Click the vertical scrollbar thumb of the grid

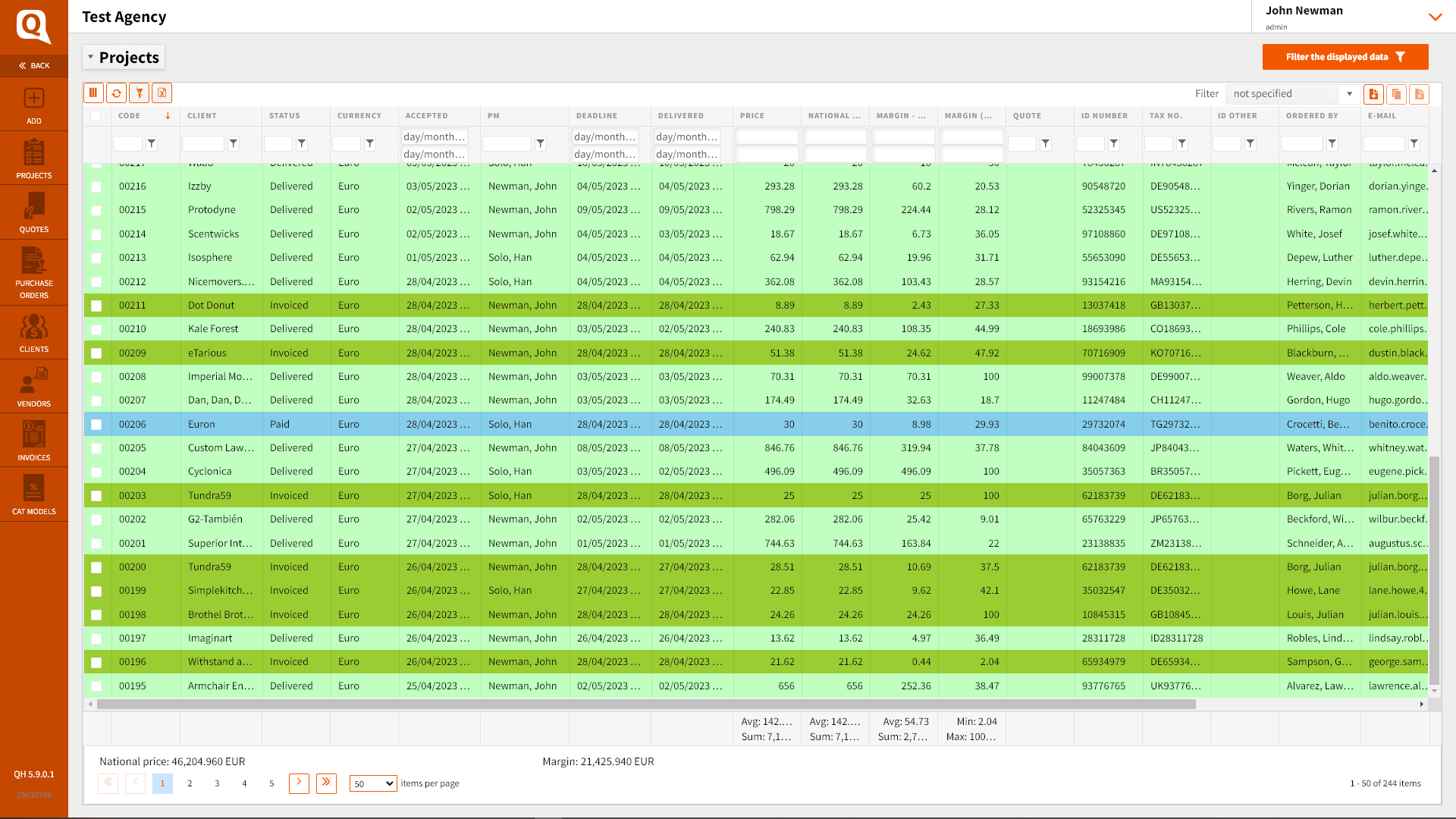coord(1434,570)
